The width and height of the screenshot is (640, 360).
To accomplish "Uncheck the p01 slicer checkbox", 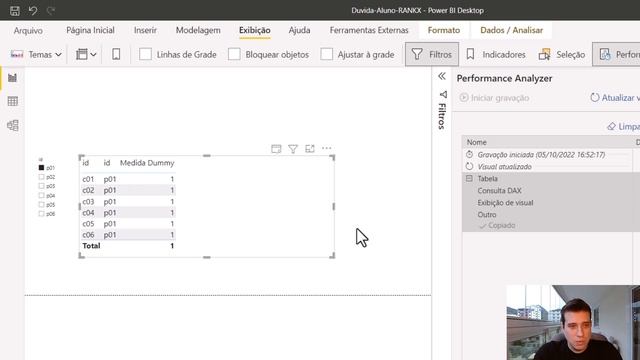I will click(x=41, y=168).
